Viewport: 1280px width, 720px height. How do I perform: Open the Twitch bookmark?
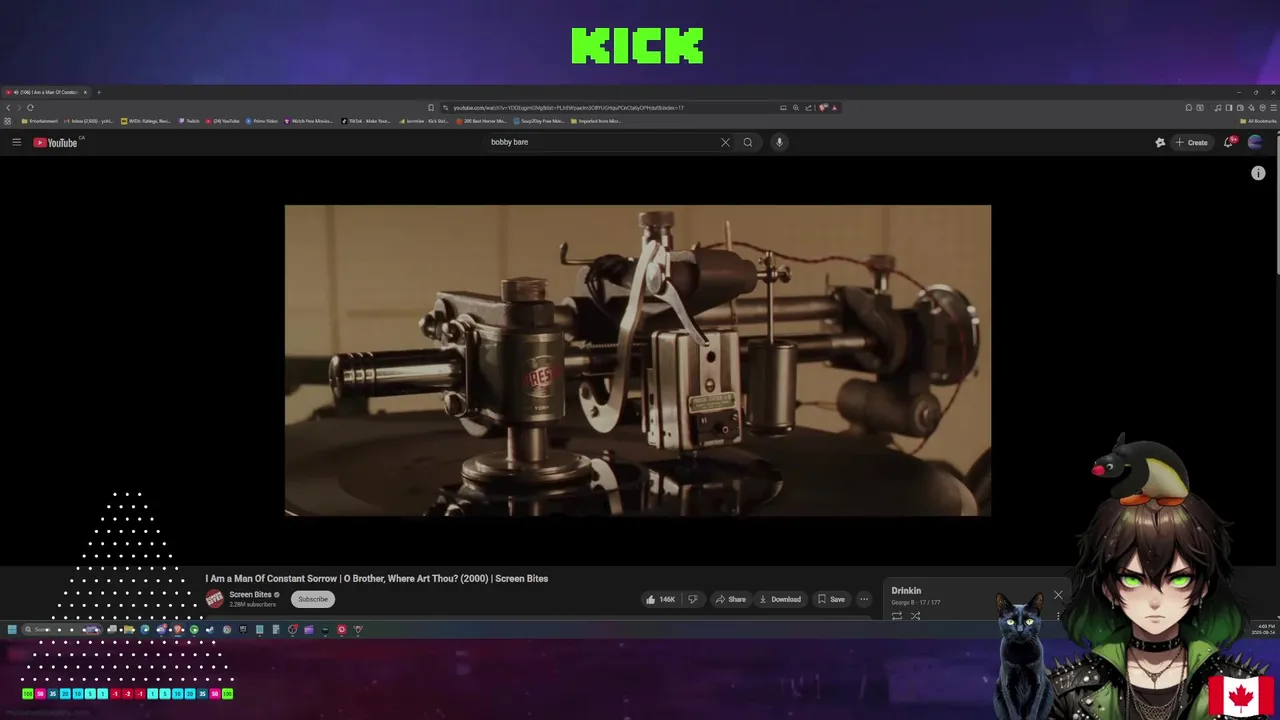189,121
